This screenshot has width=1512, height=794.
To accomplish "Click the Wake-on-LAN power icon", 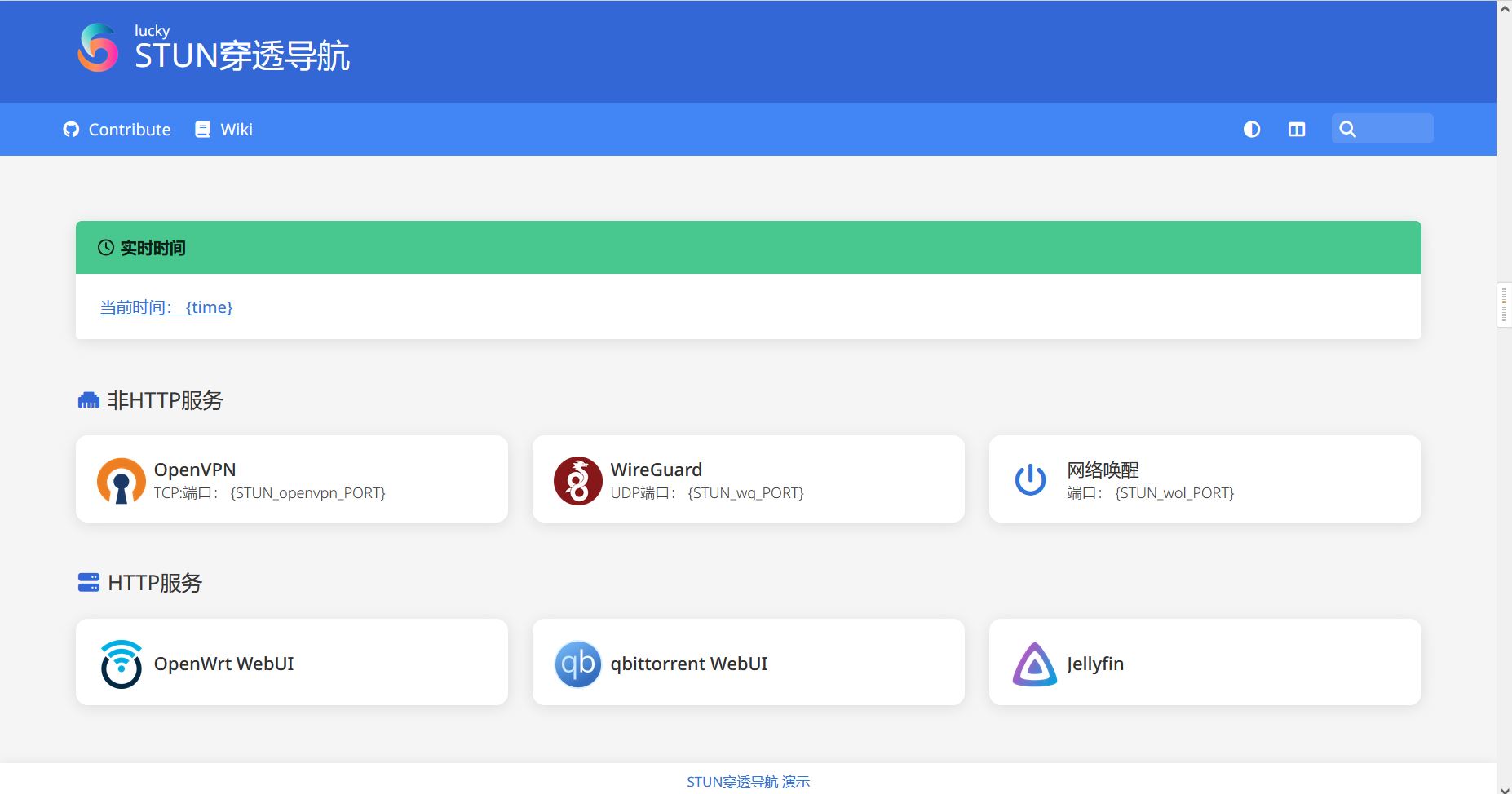I will coord(1030,479).
